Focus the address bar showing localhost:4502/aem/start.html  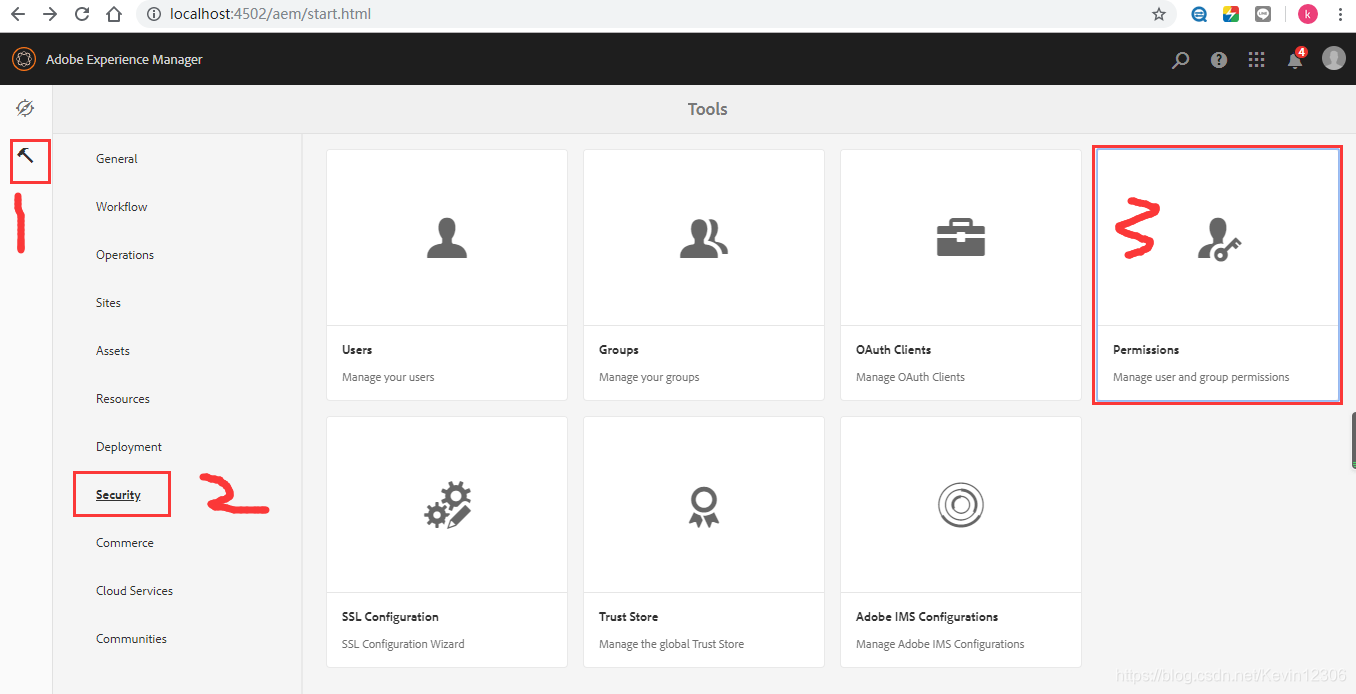pos(657,14)
